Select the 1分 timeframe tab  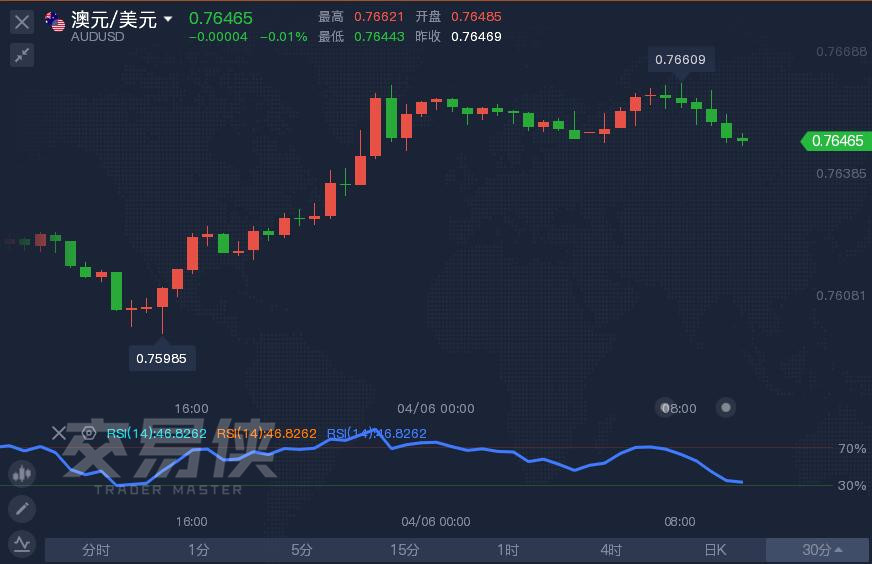(199, 550)
